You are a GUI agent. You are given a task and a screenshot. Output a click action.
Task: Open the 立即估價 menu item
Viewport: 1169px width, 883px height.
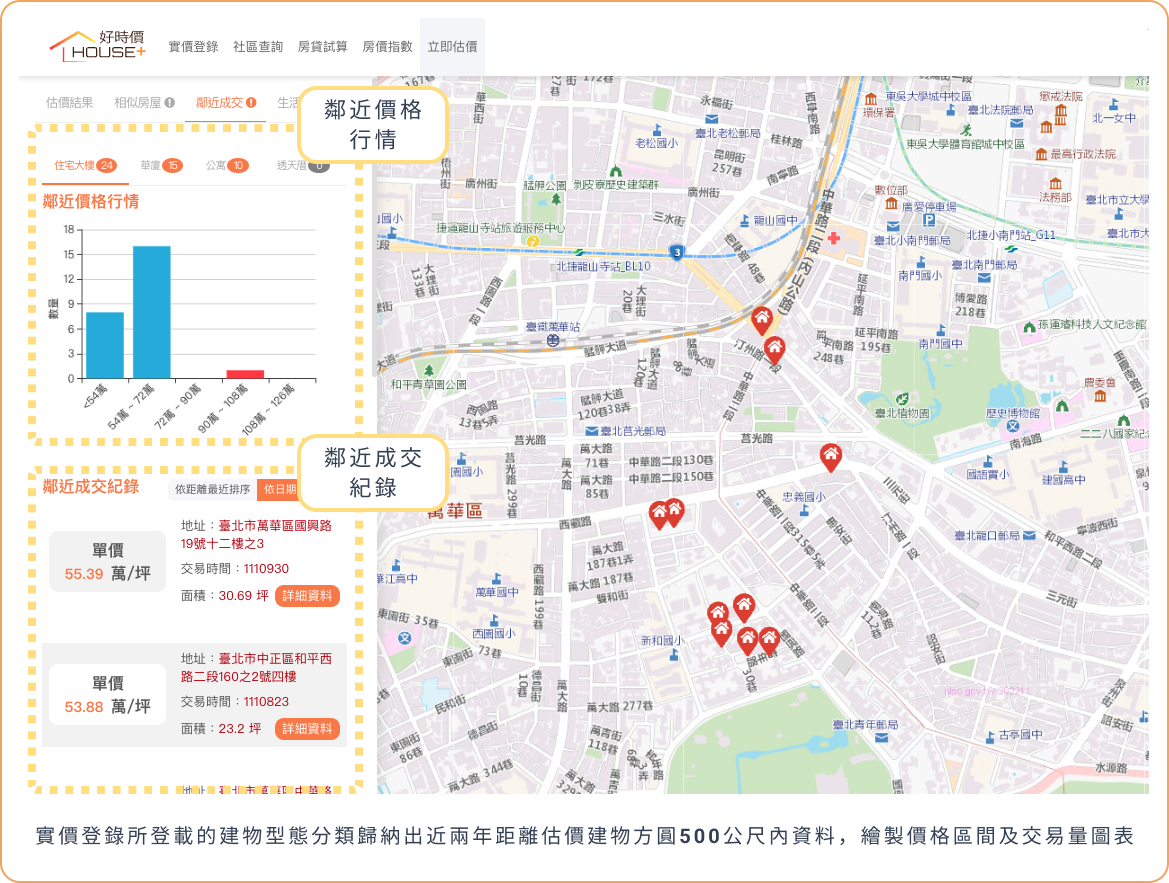pos(452,46)
